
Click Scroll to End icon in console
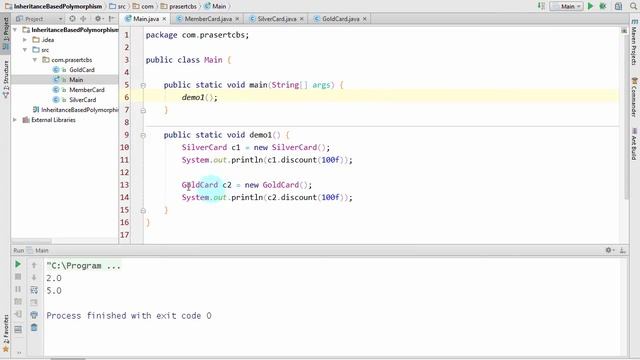pyautogui.click(x=34, y=302)
